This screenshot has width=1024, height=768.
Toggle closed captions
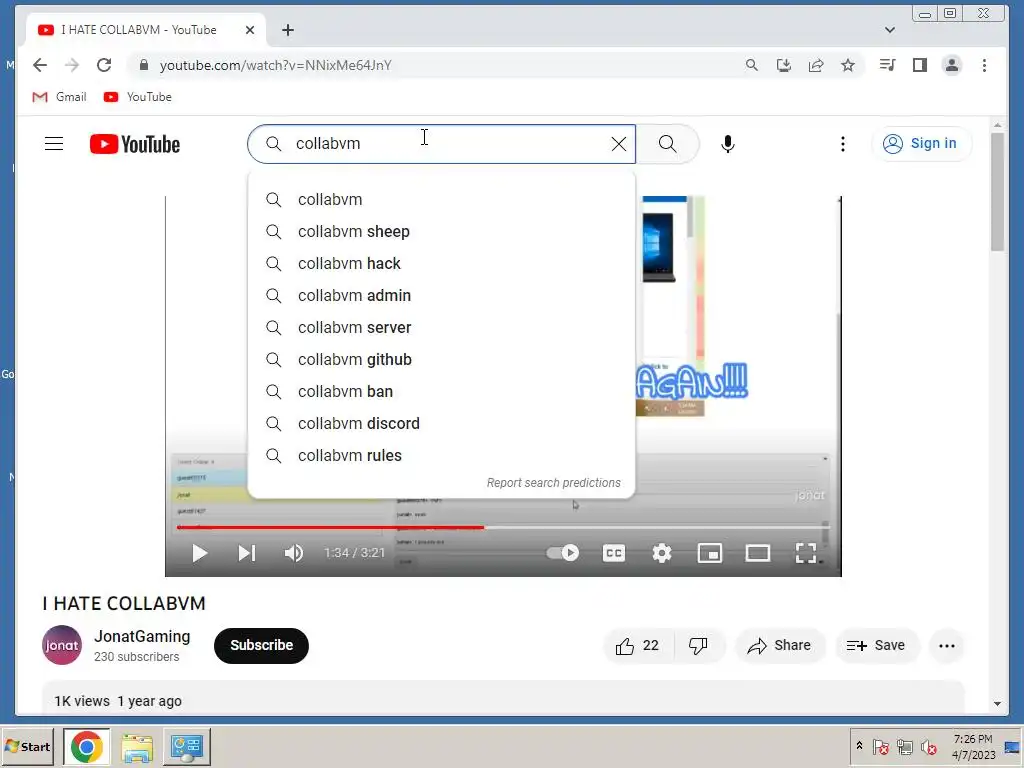point(613,553)
